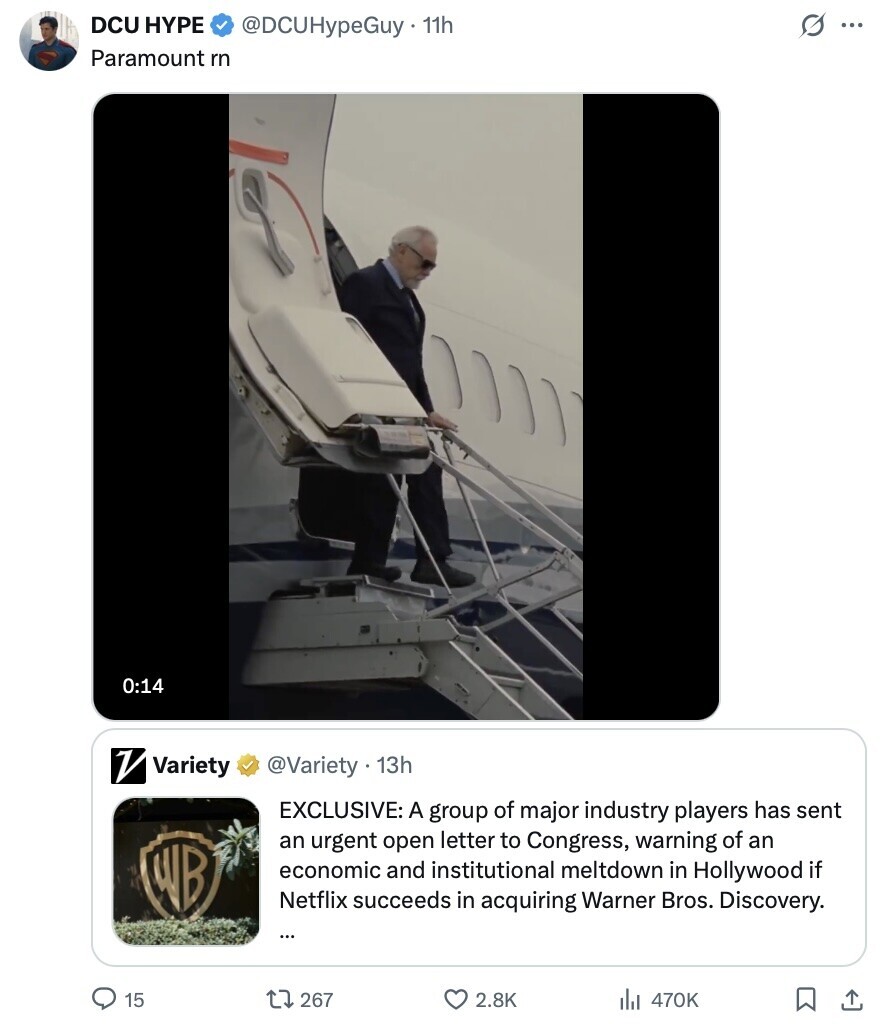Like the post with the heart icon
Viewport: 886px width, 1024px height.
[x=456, y=999]
